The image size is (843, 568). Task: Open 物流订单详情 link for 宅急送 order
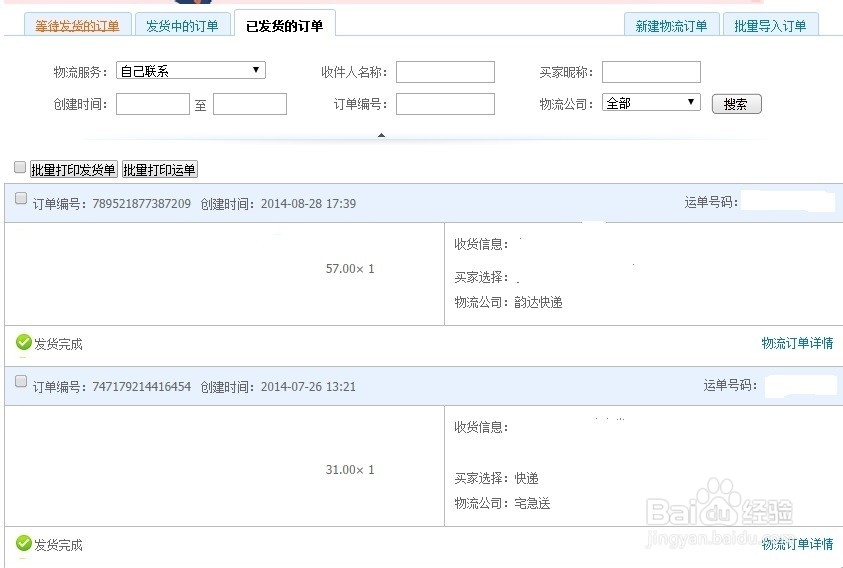[797, 544]
